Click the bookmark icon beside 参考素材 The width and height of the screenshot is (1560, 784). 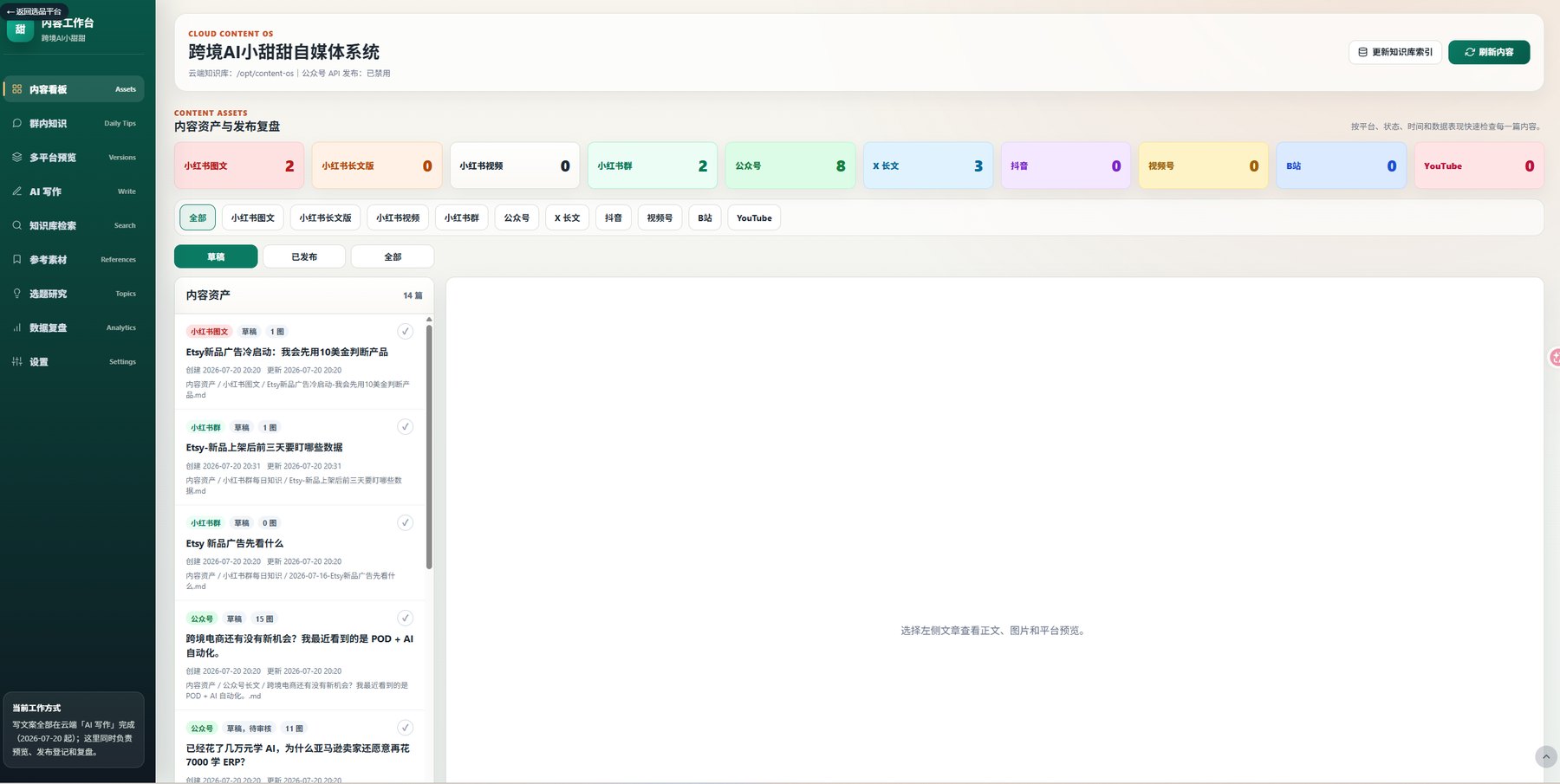16,259
